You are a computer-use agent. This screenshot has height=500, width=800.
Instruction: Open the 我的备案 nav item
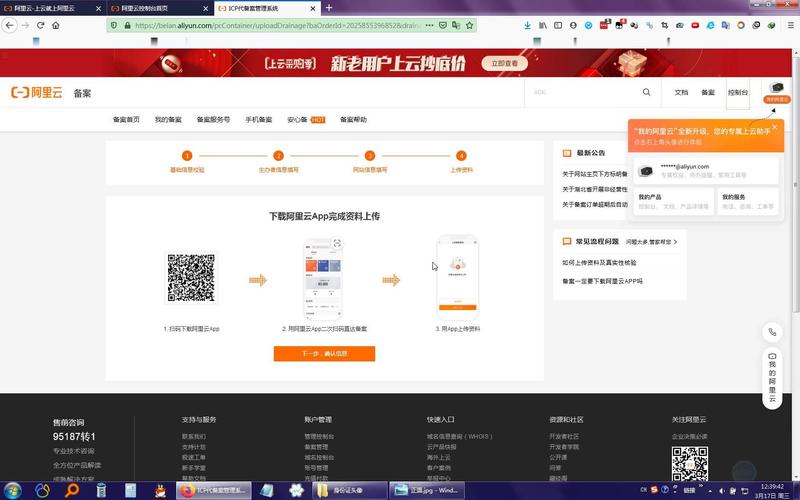(168, 119)
